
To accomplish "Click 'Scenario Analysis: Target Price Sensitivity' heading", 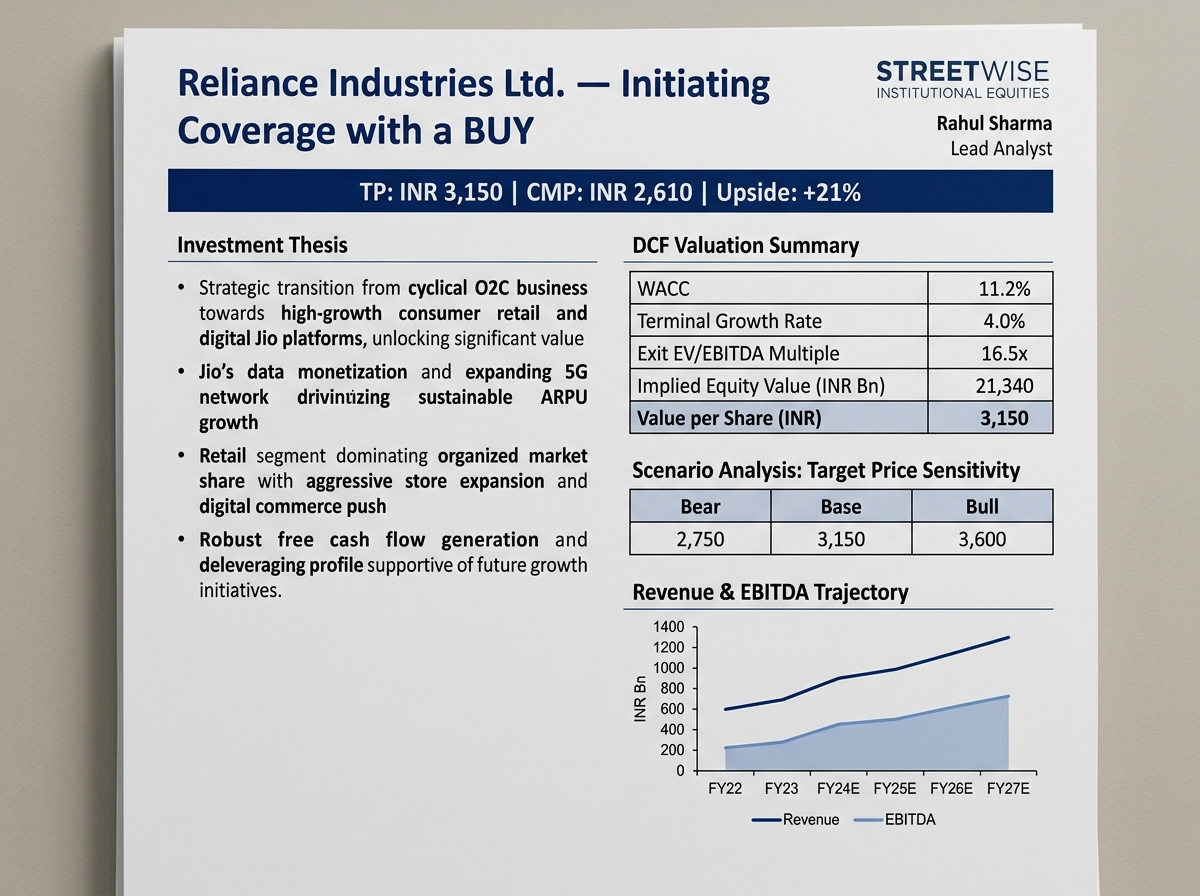I will pyautogui.click(x=826, y=469).
